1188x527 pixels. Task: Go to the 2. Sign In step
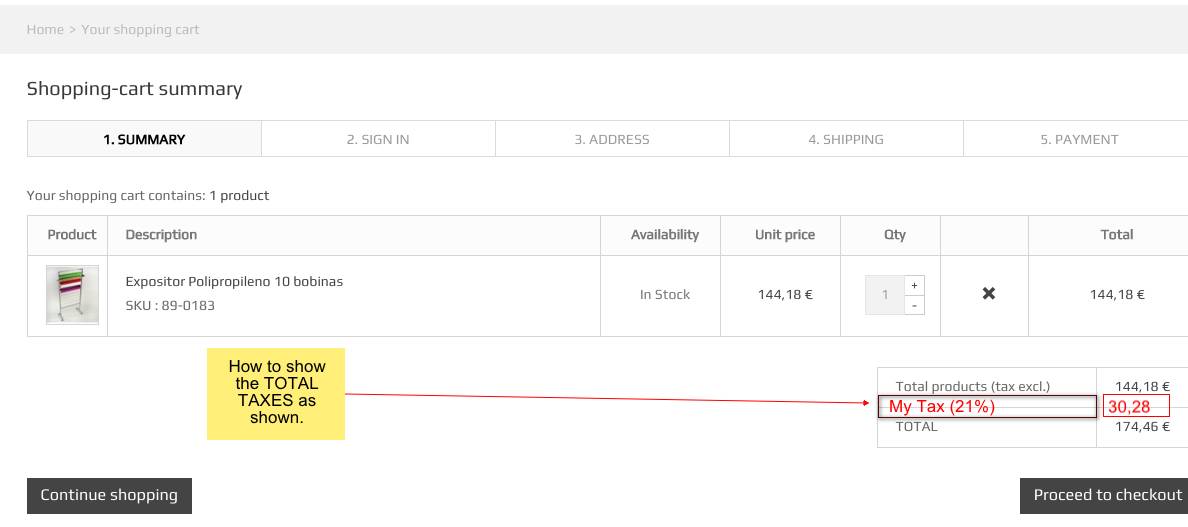click(x=378, y=140)
